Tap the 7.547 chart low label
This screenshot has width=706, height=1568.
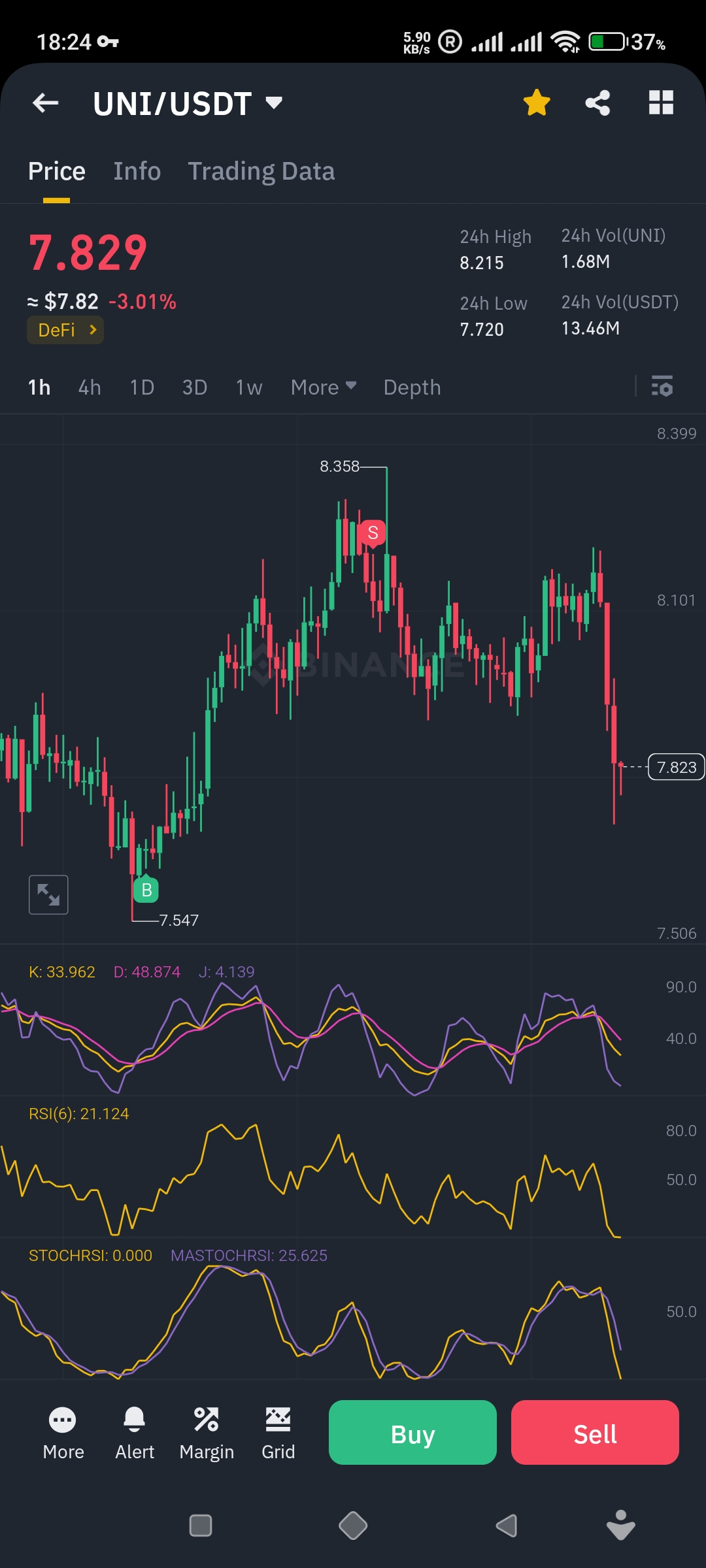pyautogui.click(x=178, y=920)
